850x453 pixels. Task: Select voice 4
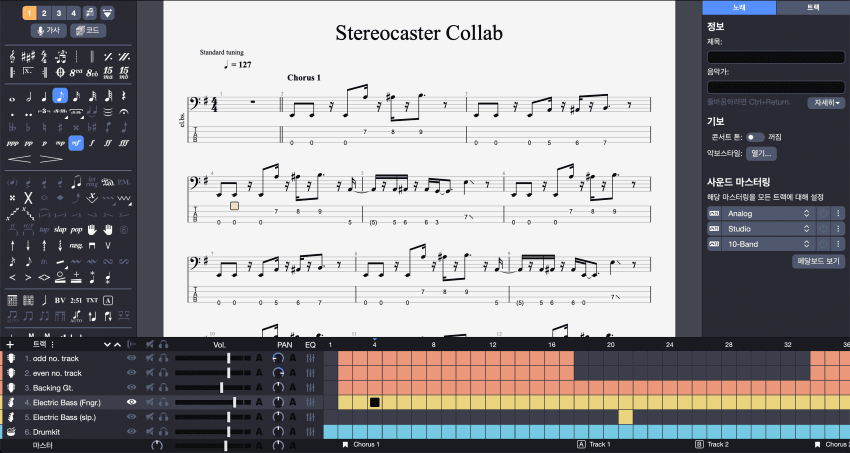[73, 13]
